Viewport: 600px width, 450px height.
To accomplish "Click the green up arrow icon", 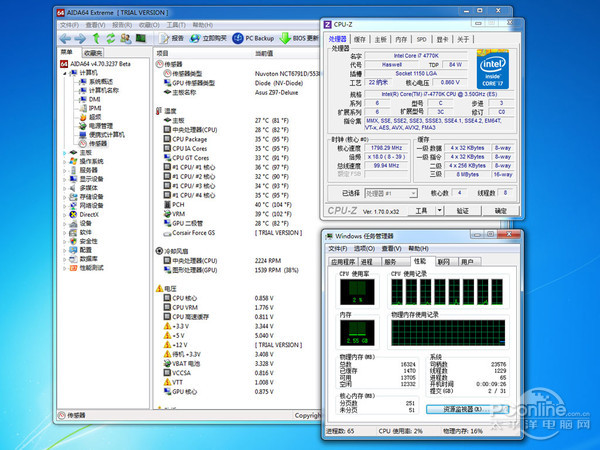I will point(95,38).
